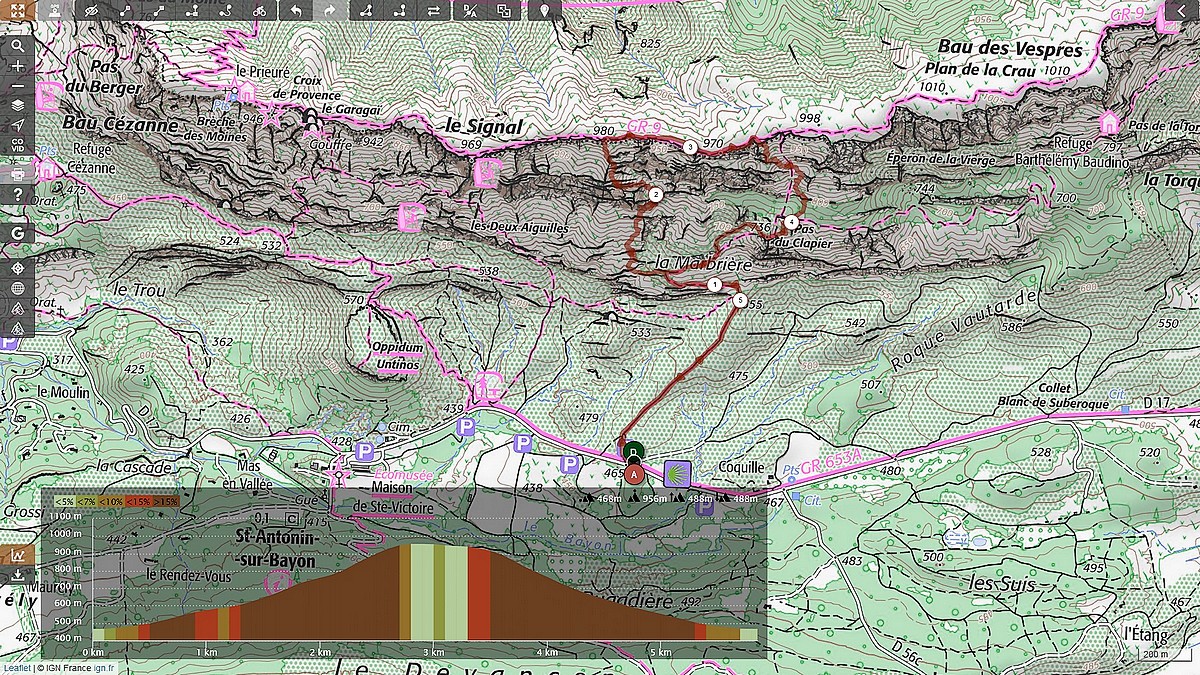Select route waypoint number 3 near GR-9
This screenshot has width=1200, height=675.
[690, 147]
